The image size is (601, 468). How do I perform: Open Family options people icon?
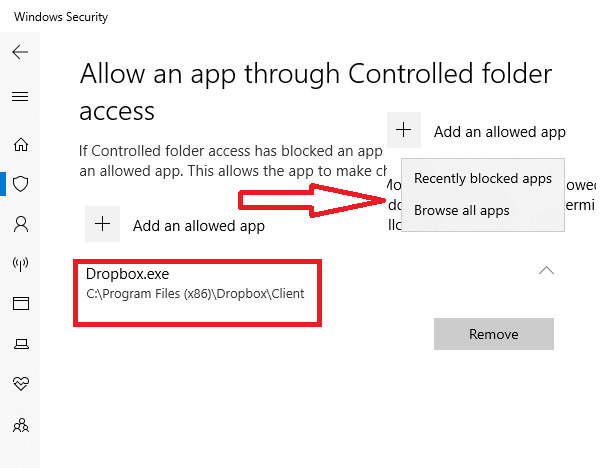pyautogui.click(x=20, y=424)
